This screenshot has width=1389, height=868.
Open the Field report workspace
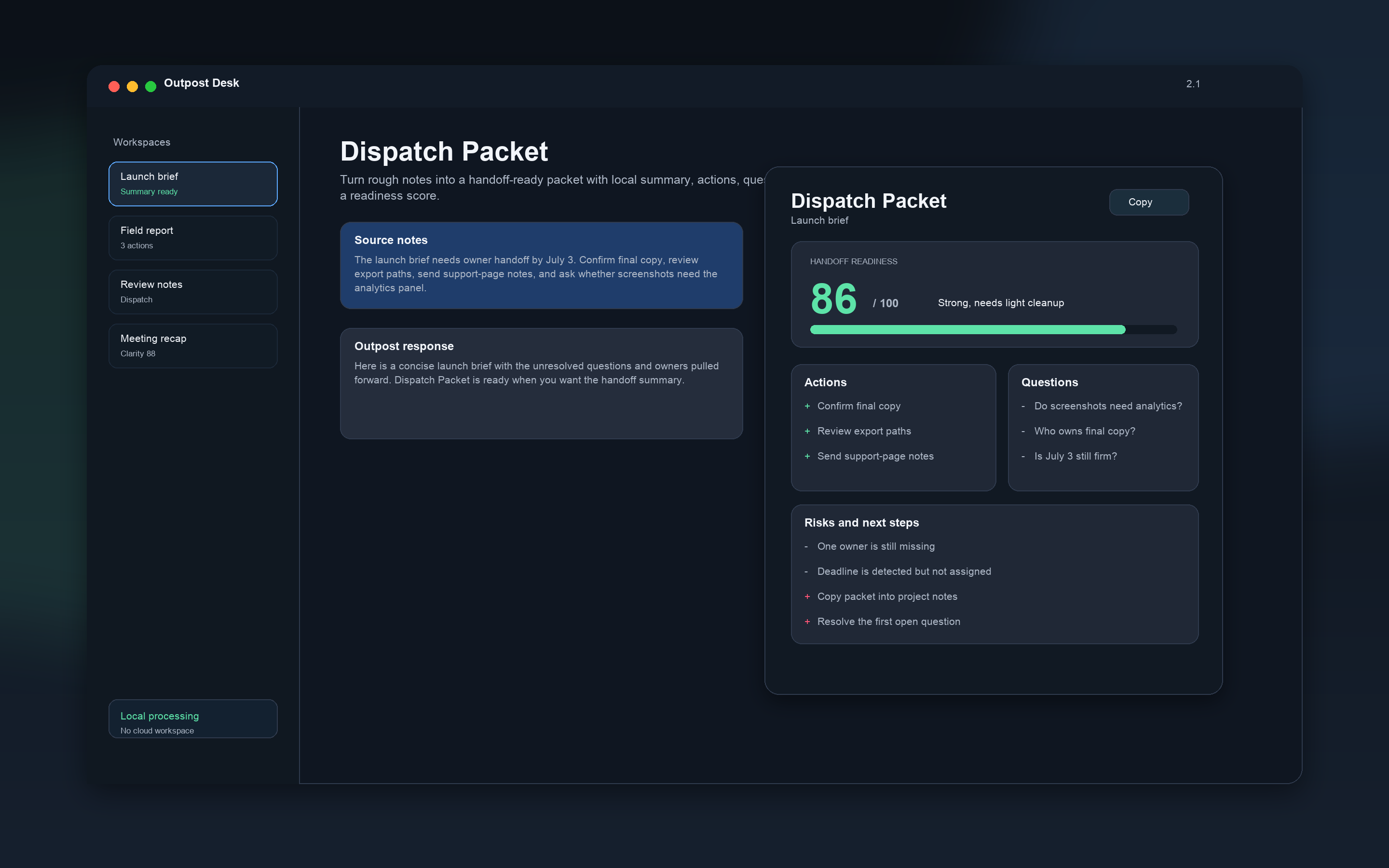tap(193, 238)
